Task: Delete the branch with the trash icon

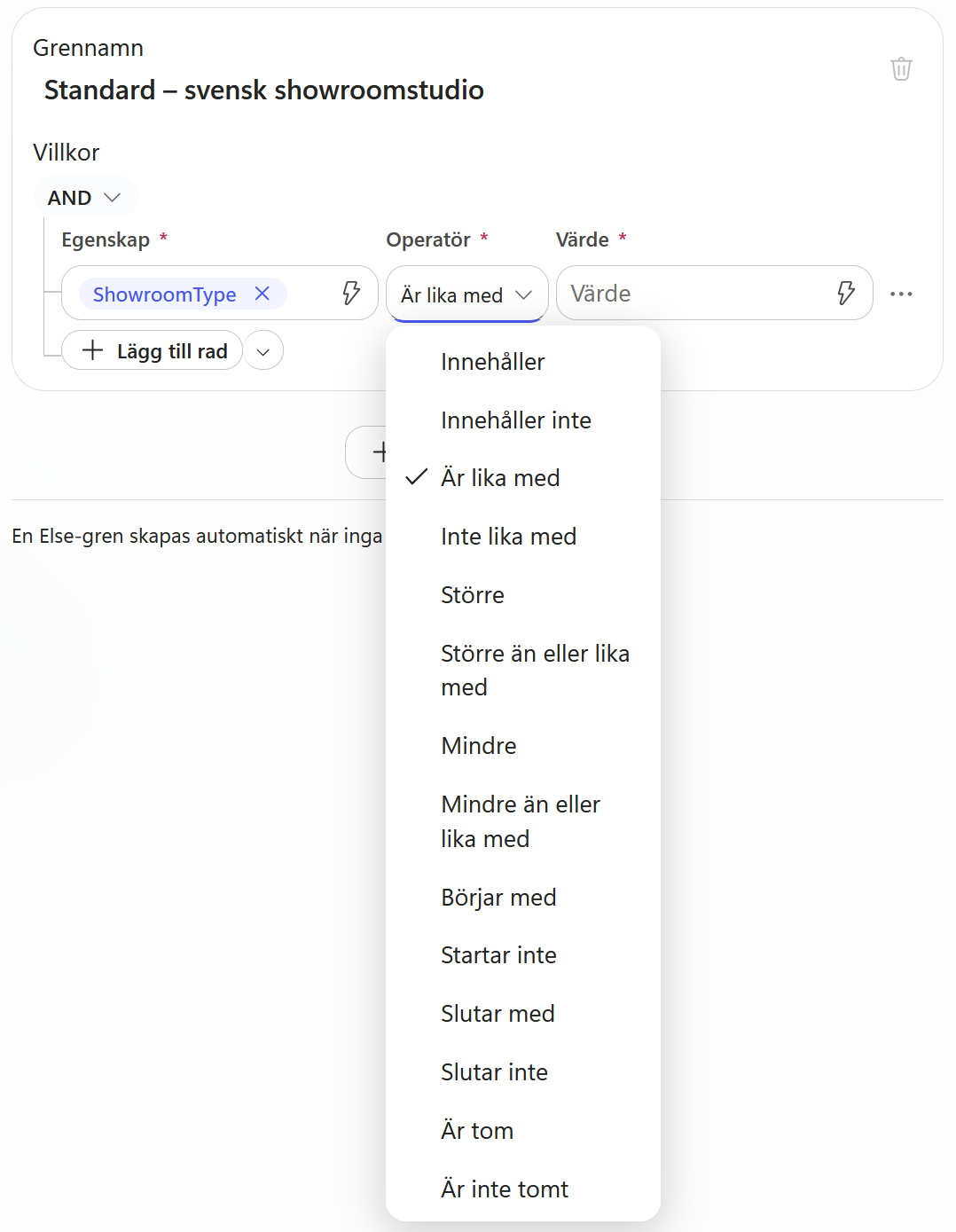Action: tap(901, 69)
